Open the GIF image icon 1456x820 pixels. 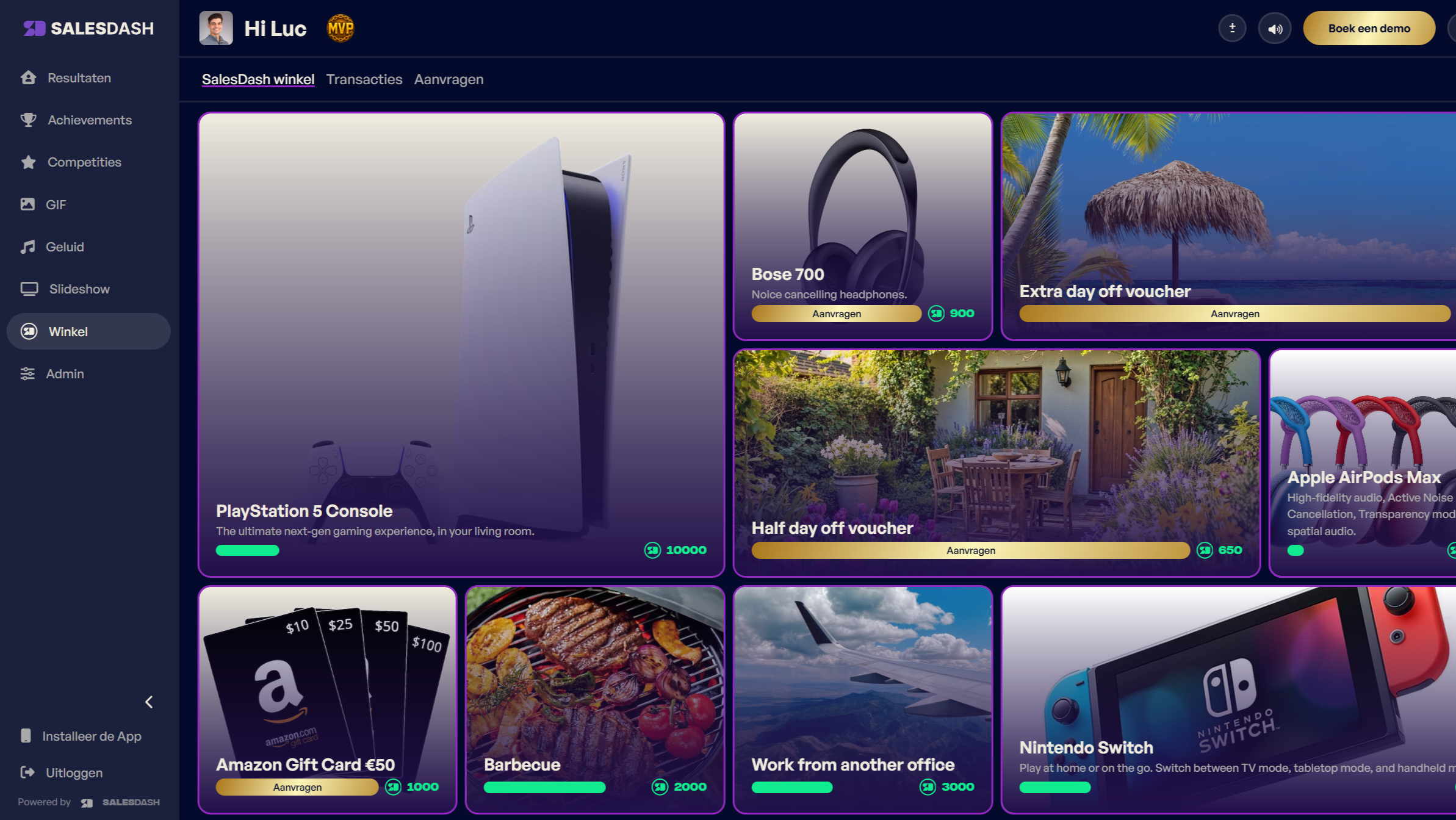point(27,204)
